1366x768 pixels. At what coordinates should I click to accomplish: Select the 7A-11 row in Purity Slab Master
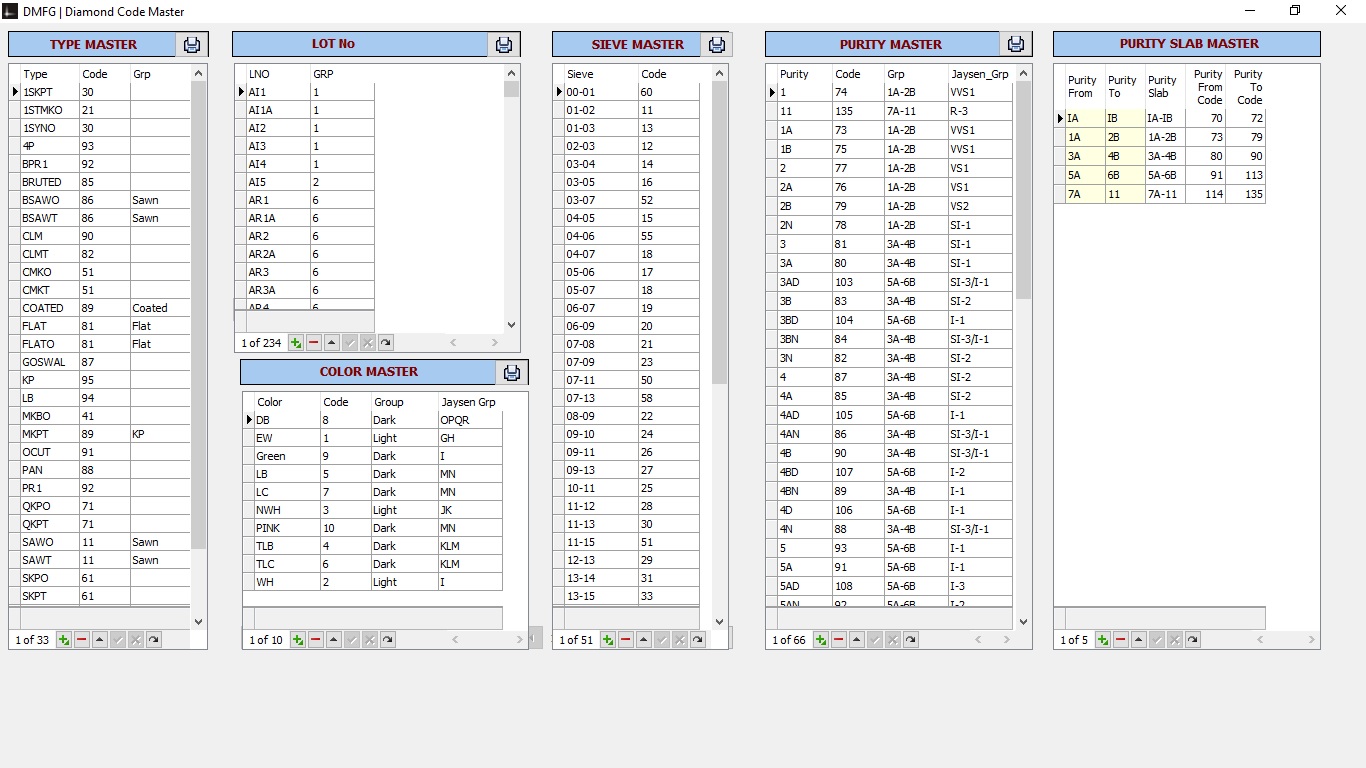point(1160,194)
